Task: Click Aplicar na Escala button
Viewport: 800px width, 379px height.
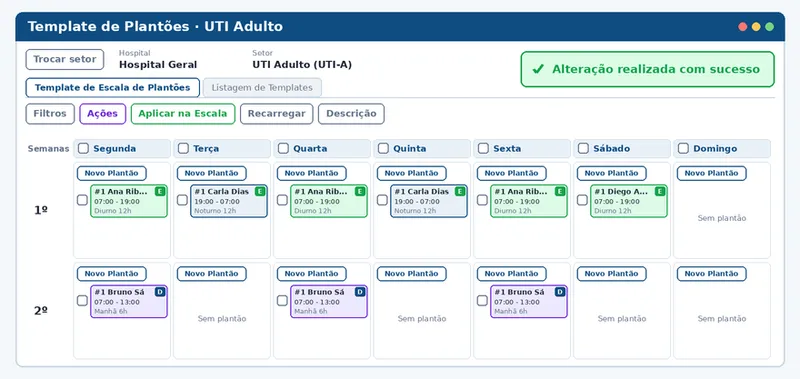Action: pos(183,114)
